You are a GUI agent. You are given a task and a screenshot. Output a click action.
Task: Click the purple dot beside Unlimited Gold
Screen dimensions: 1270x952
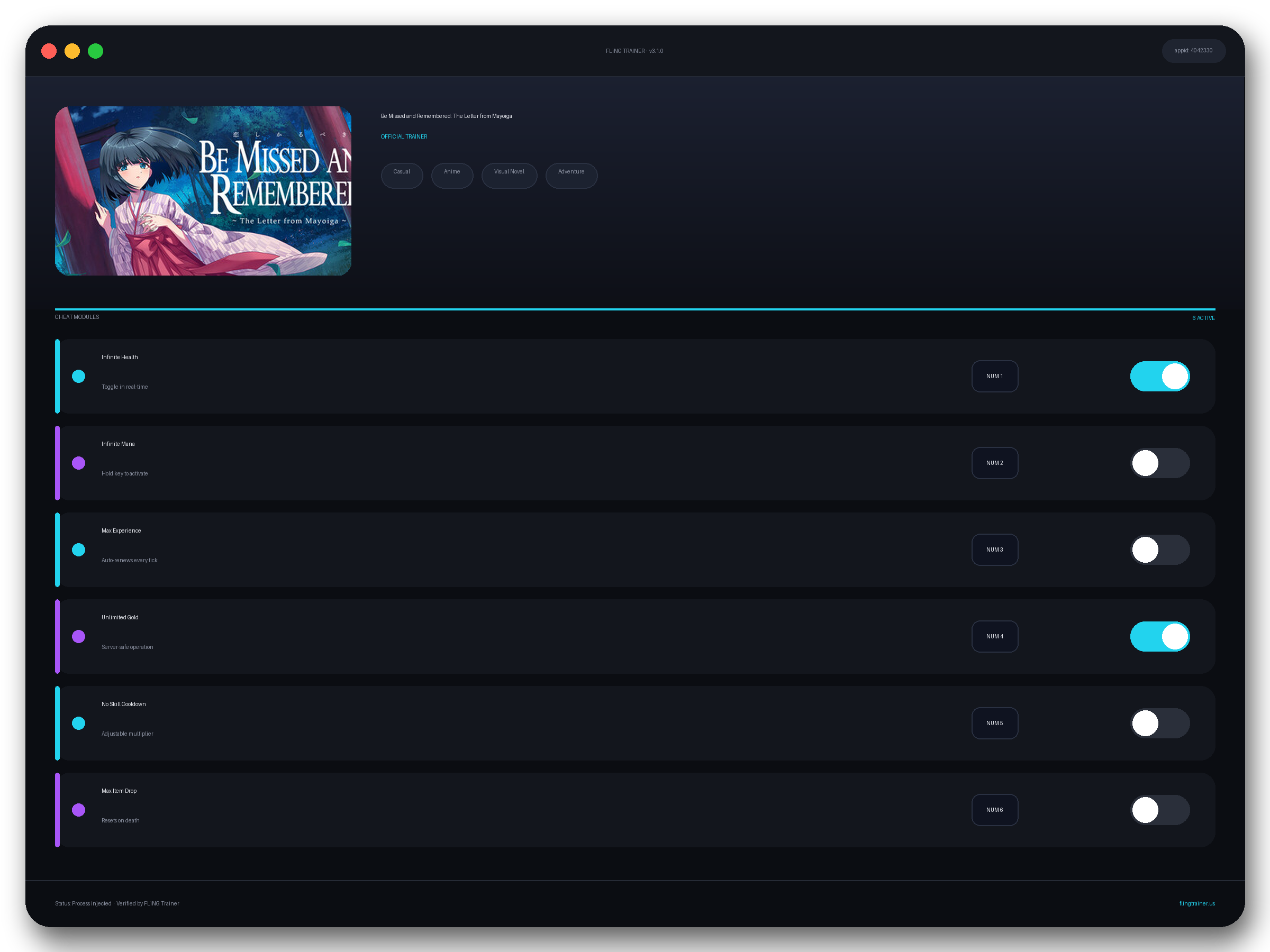[x=79, y=636]
